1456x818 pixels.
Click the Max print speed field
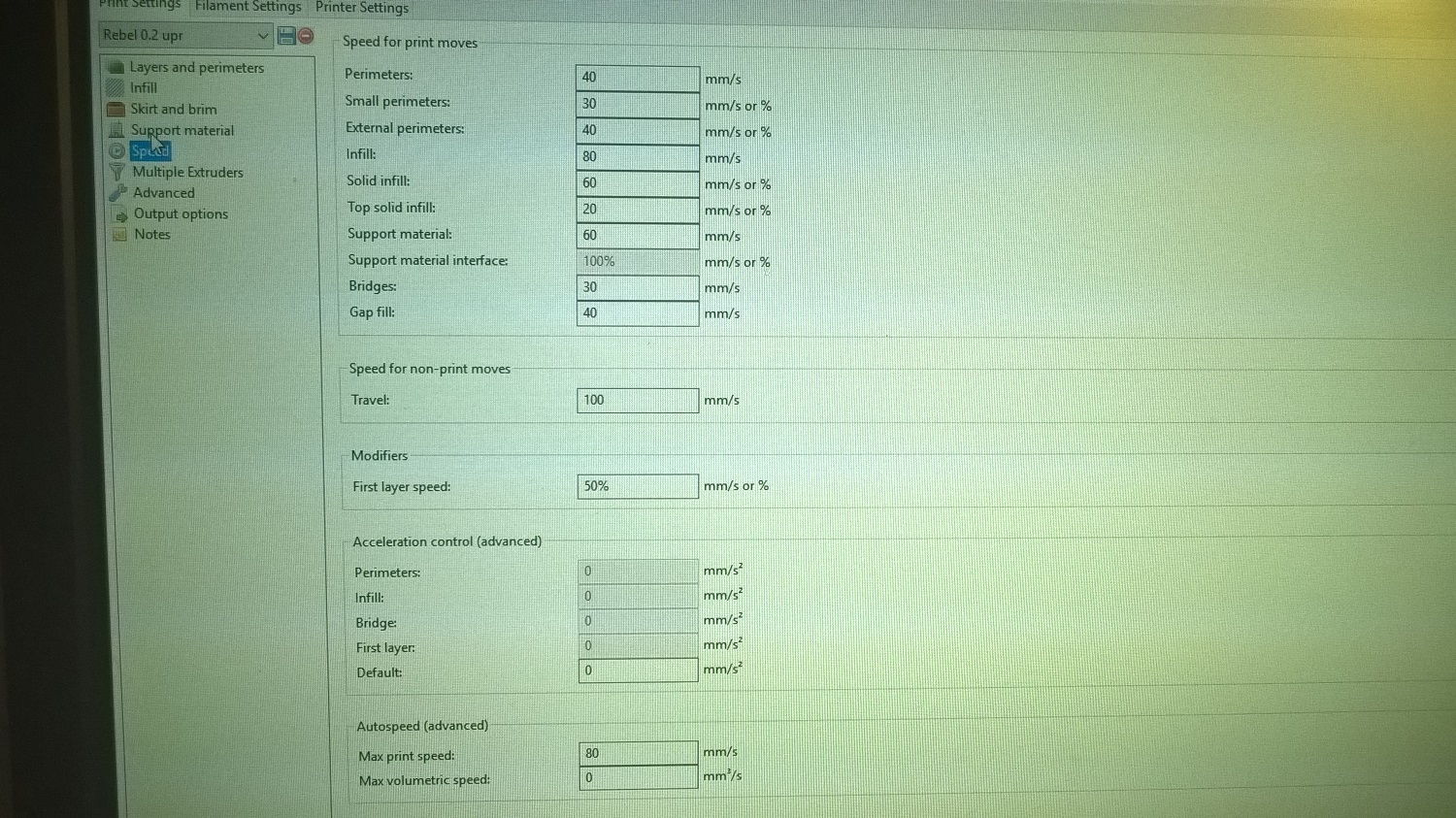(638, 753)
